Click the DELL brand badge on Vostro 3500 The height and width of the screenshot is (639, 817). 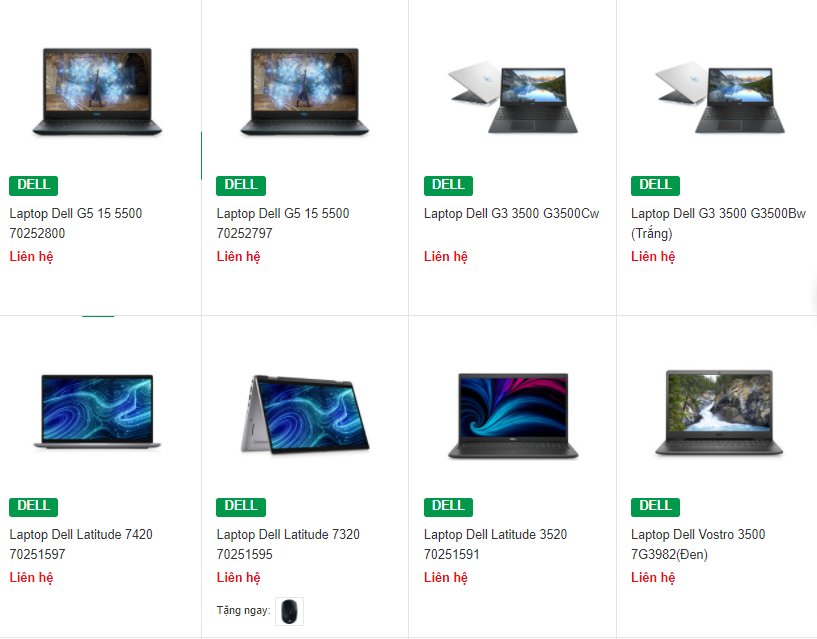[655, 507]
